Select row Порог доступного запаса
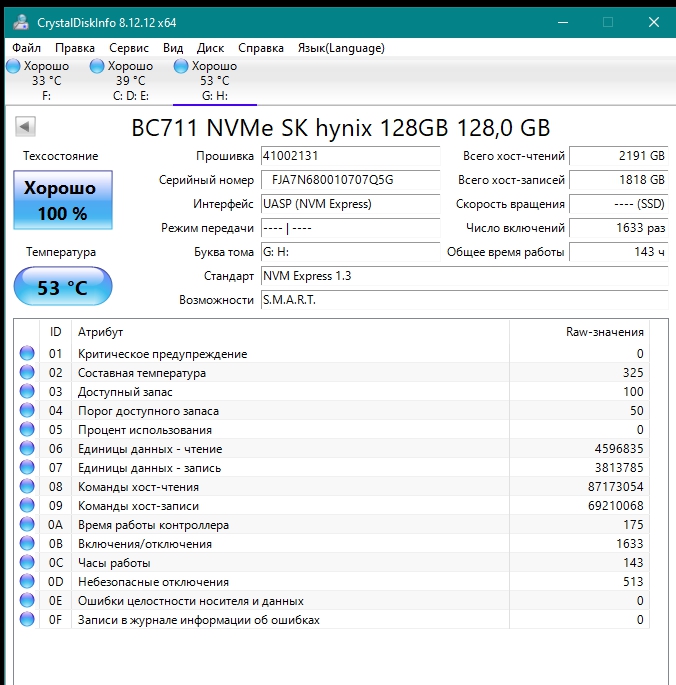Image resolution: width=676 pixels, height=685 pixels. [332, 410]
